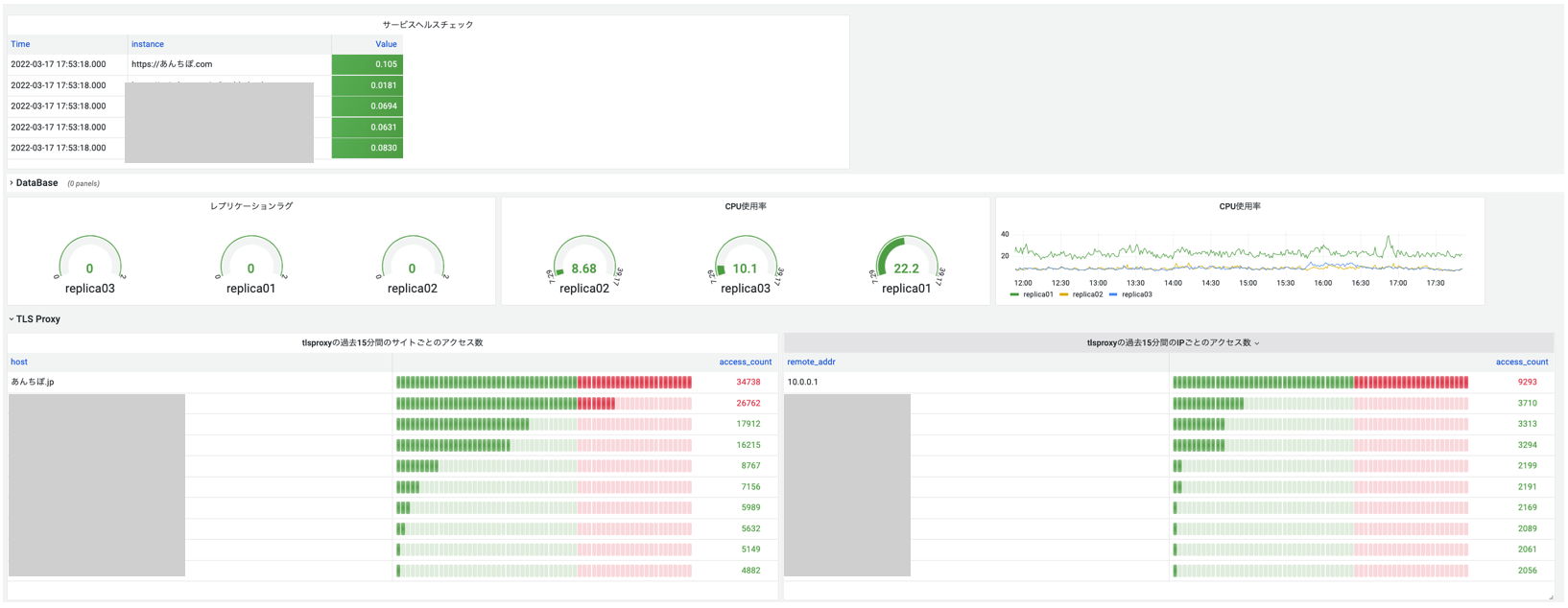Image resolution: width=1568 pixels, height=608 pixels.
Task: Open the レプリケーションラグ panel title menu
Action: tap(251, 206)
